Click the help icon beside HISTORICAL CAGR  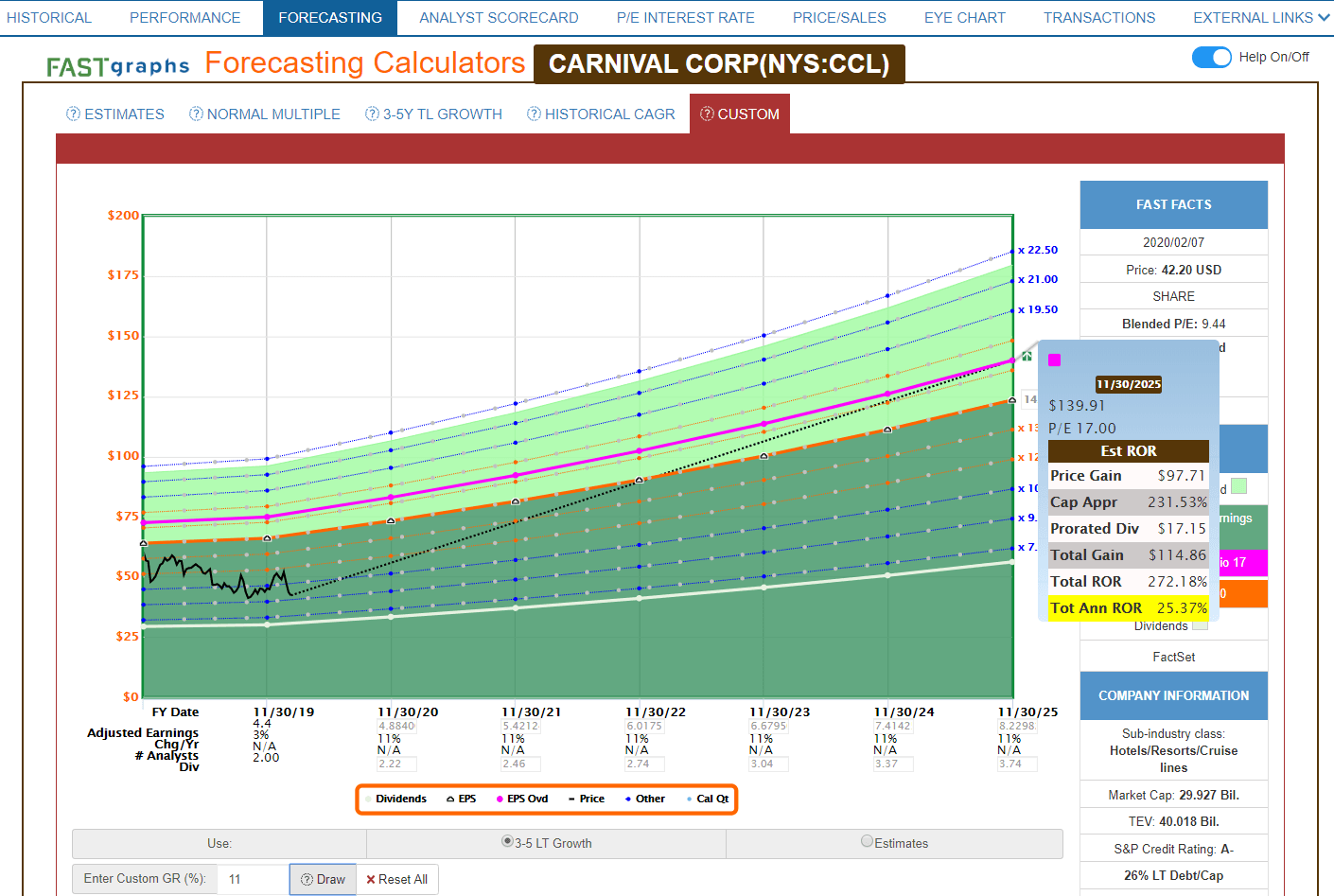point(534,114)
